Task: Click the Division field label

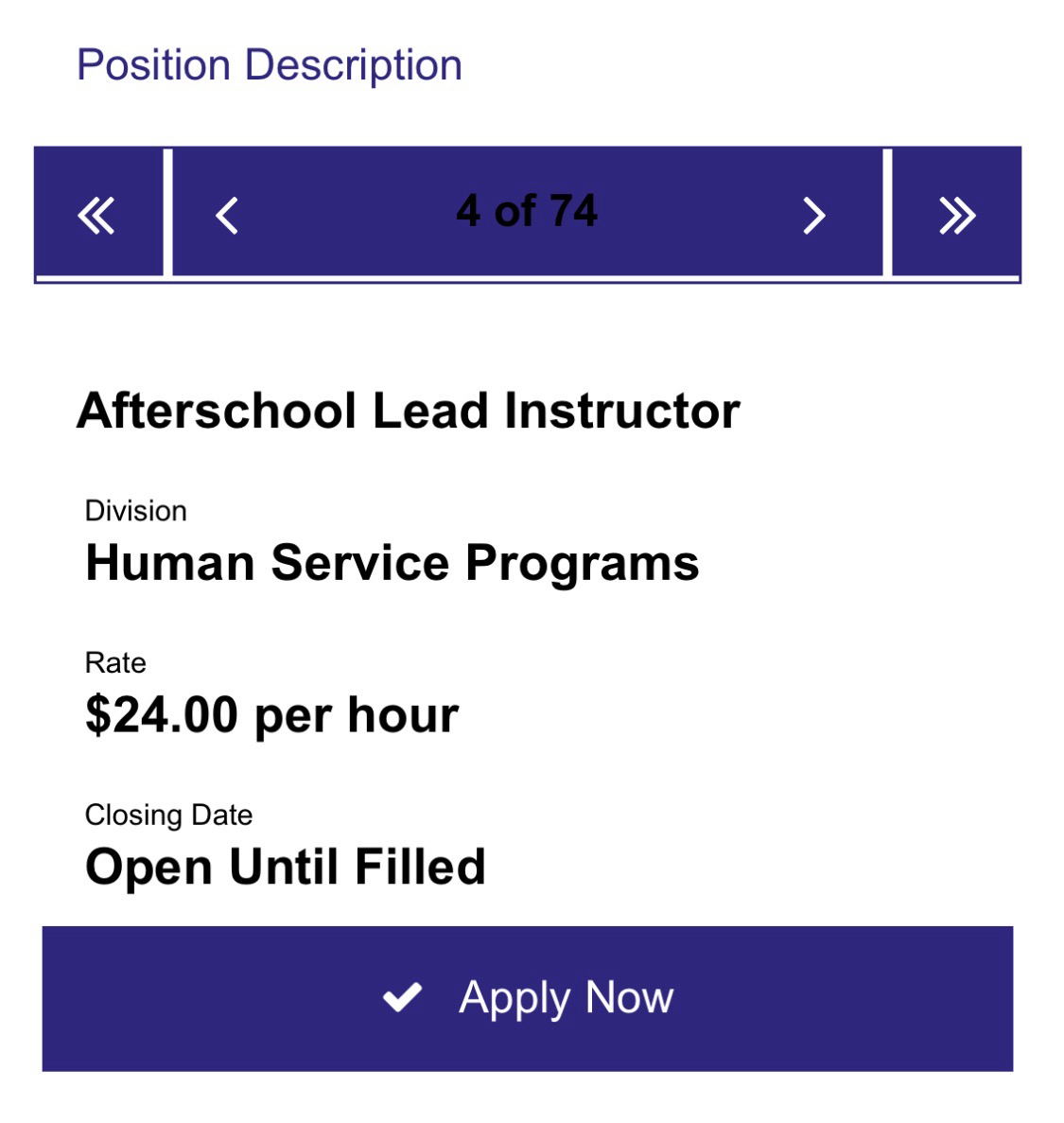Action: tap(135, 511)
